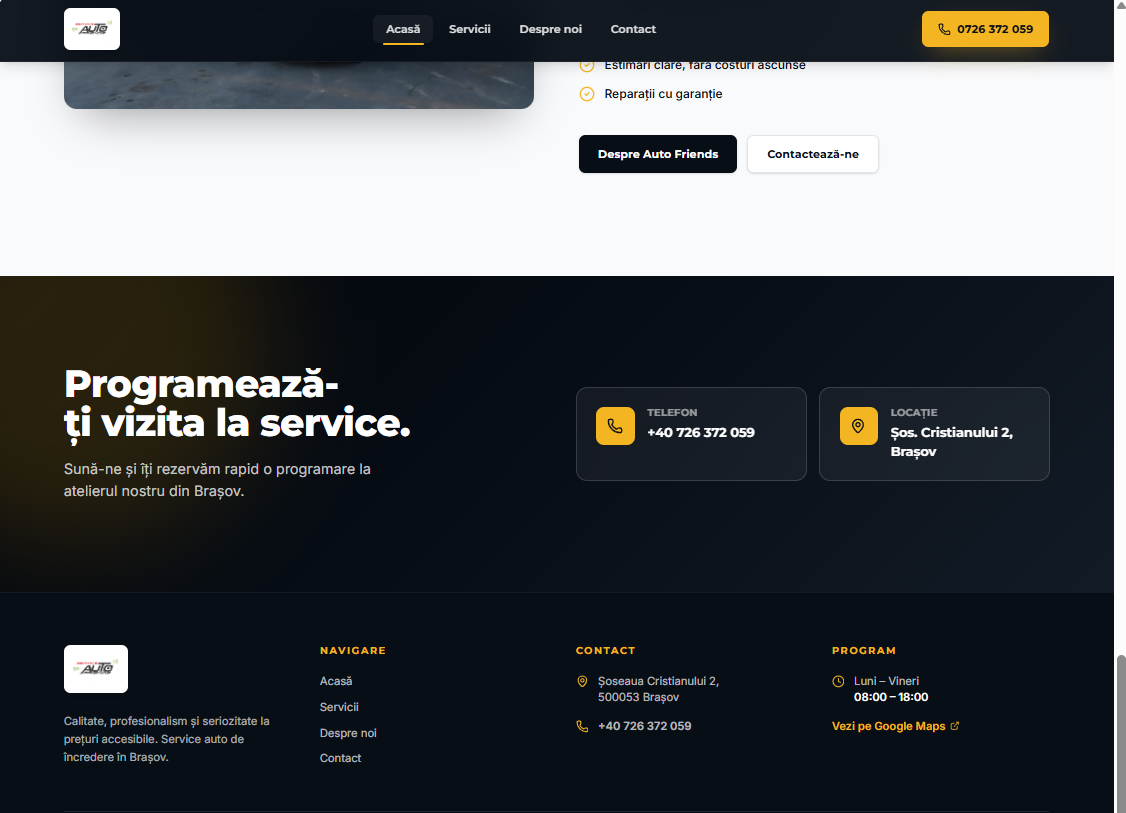
Task: Click the external link icon after Vezi pe Google Maps
Action: click(955, 726)
